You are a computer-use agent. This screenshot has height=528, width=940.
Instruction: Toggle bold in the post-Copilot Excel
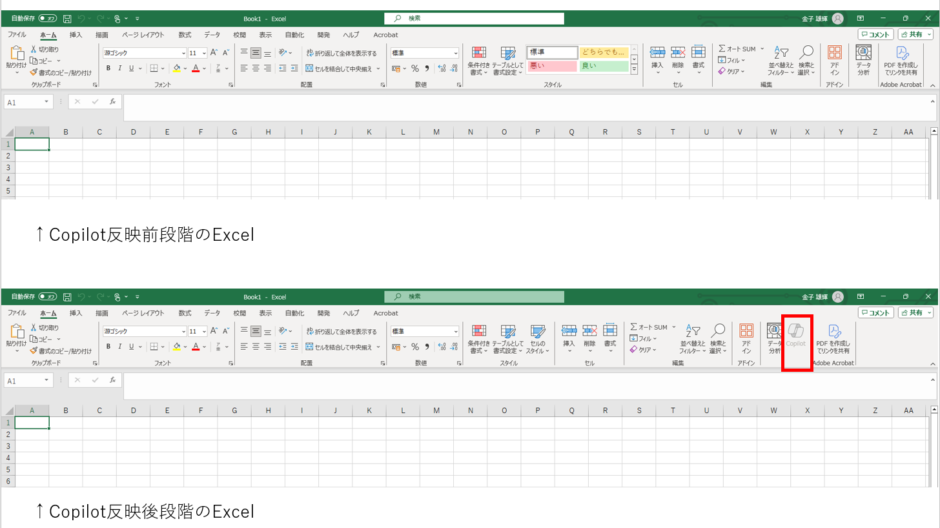click(109, 346)
